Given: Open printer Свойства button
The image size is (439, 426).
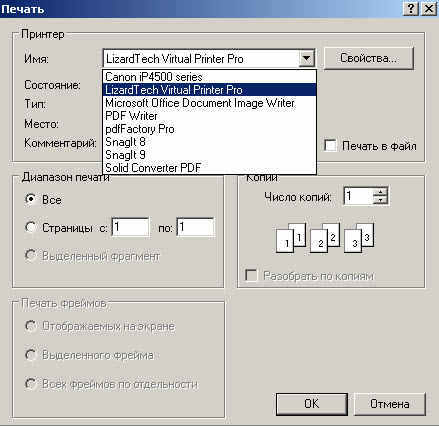Looking at the screenshot, I should pyautogui.click(x=369, y=58).
